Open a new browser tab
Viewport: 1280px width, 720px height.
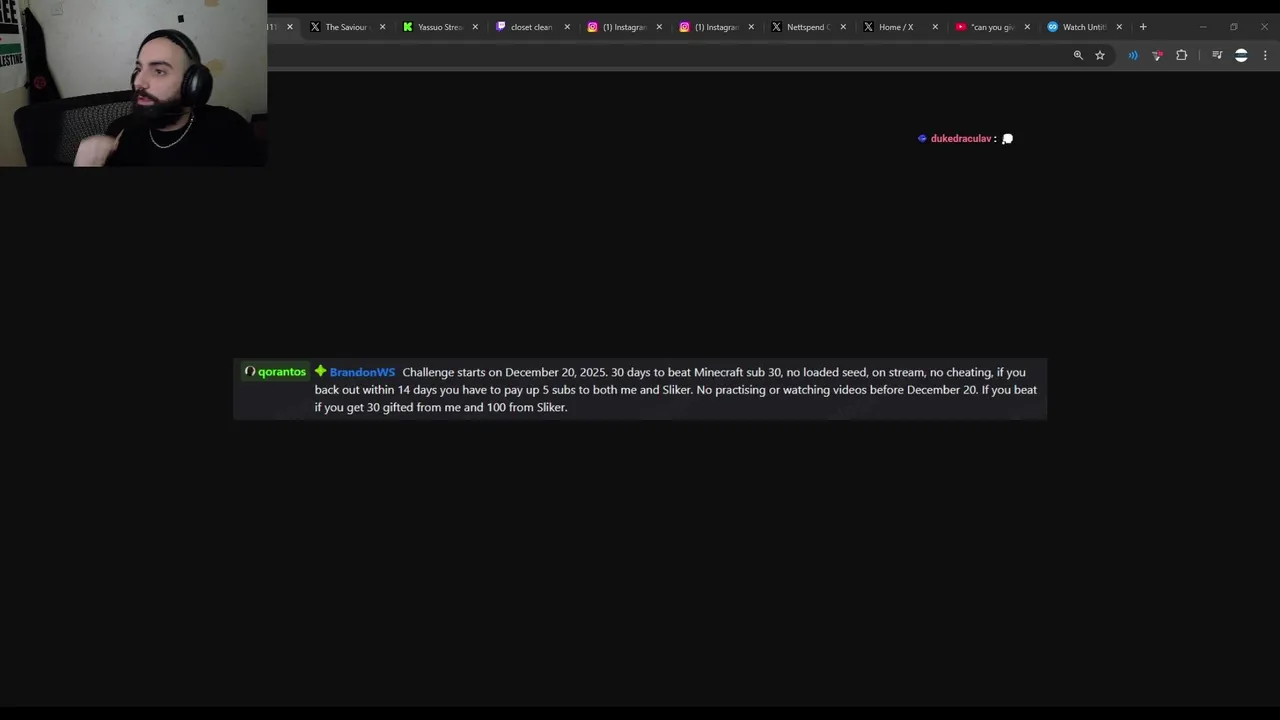(1143, 27)
